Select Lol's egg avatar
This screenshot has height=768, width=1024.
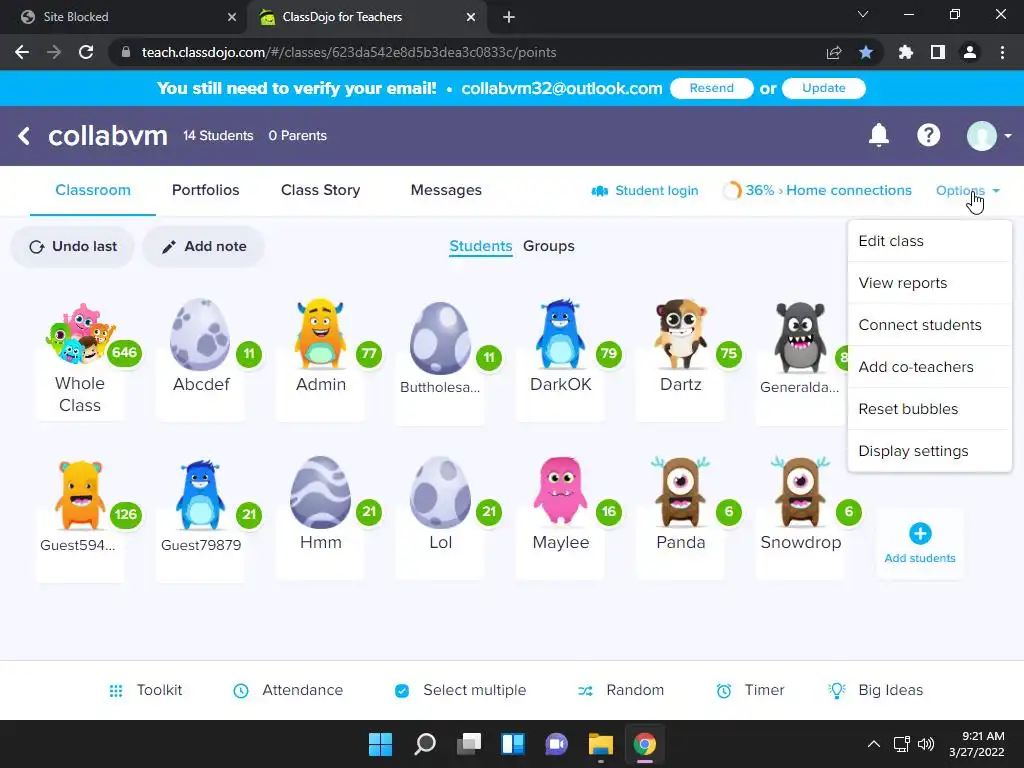[440, 492]
